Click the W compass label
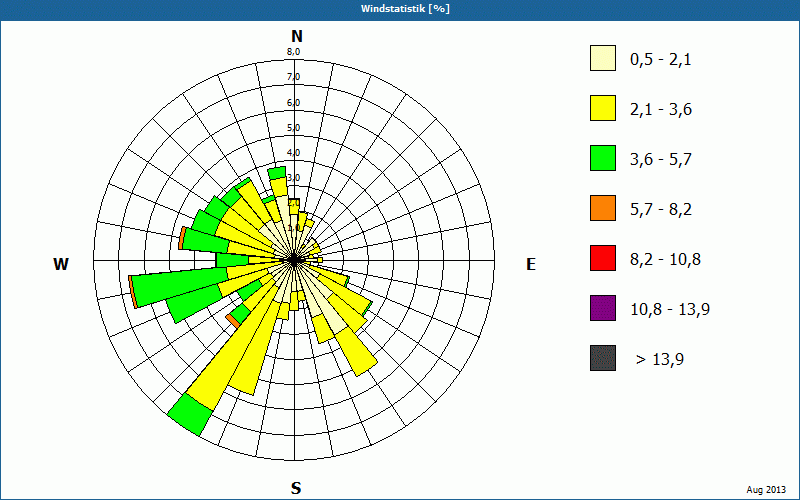The width and height of the screenshot is (800, 500). 61,264
